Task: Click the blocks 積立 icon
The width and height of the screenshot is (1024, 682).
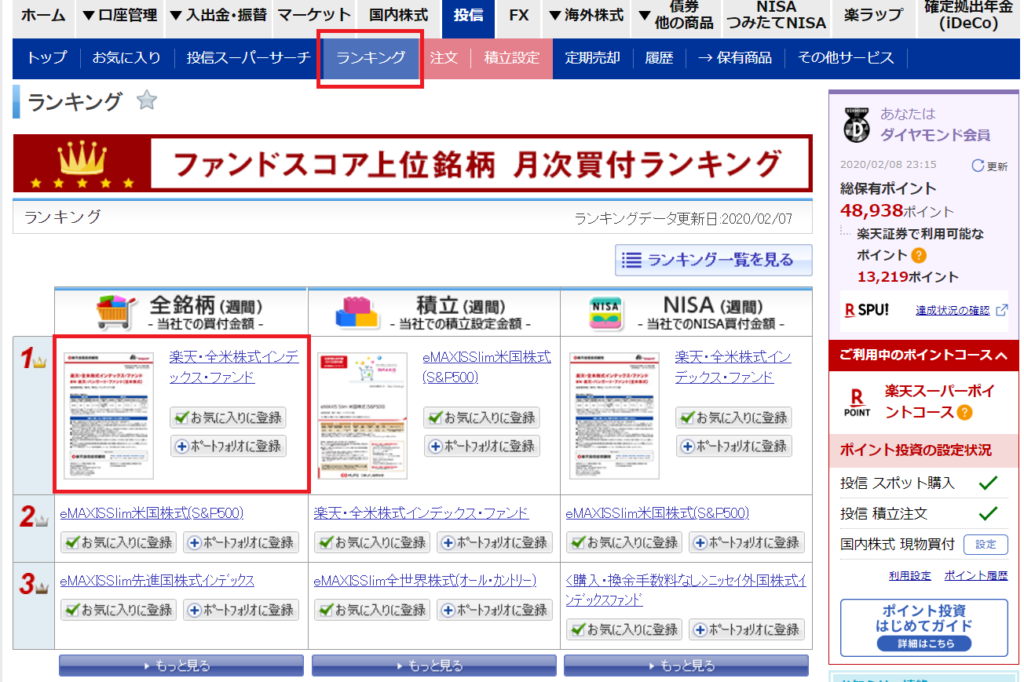Action: tap(357, 312)
